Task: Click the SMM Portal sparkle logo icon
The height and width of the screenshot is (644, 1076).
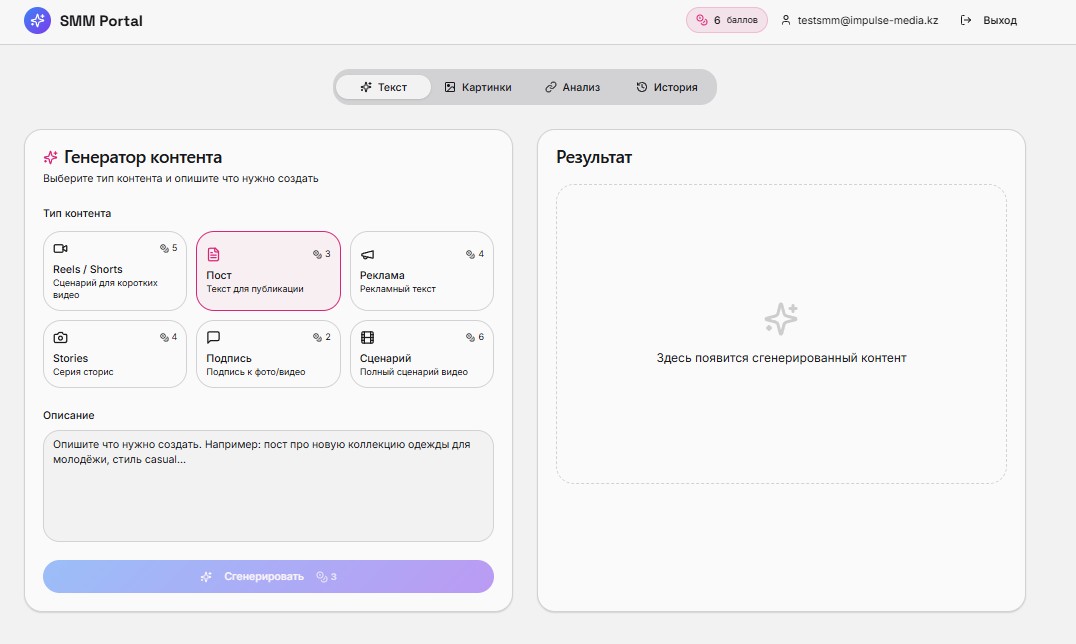Action: coord(37,19)
